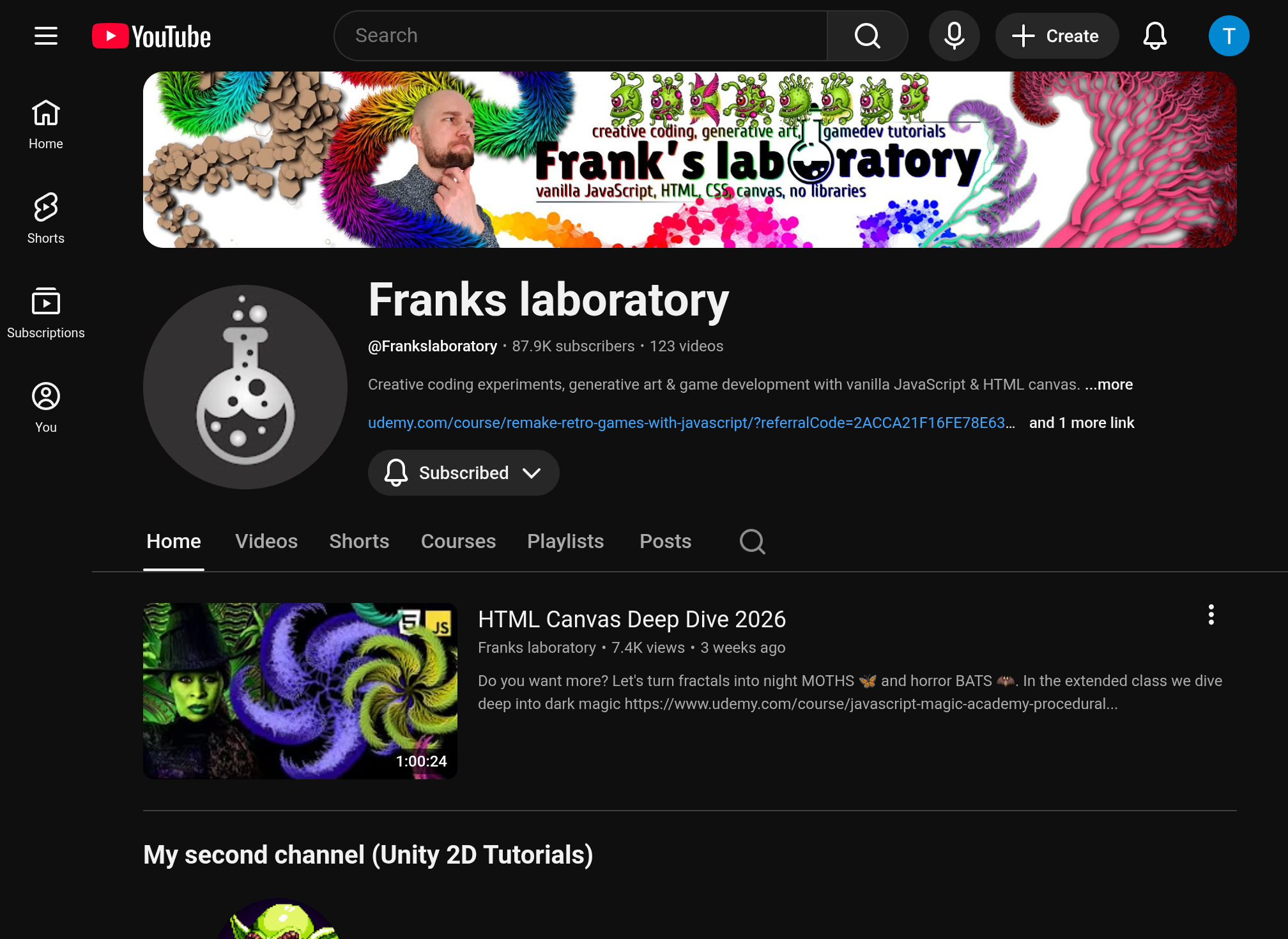This screenshot has height=939, width=1288.
Task: Go to Shorts in sidebar
Action: pos(46,218)
